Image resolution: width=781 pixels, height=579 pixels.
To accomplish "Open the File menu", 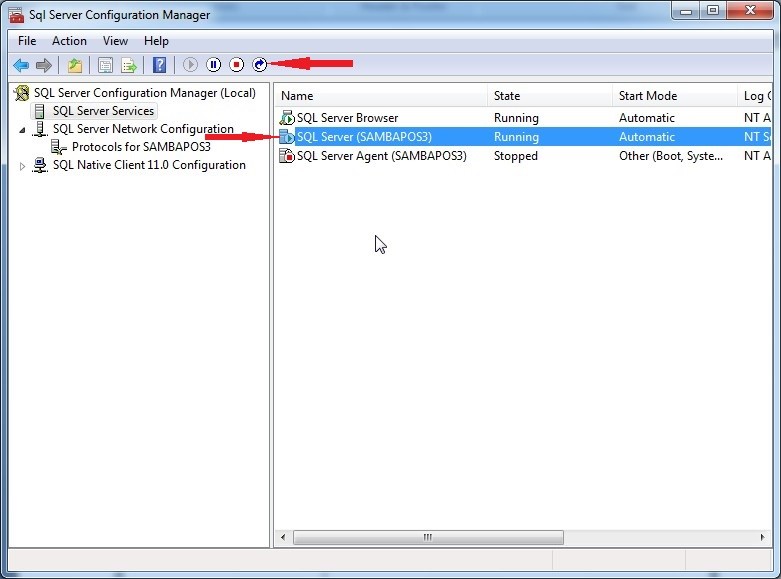I will click(x=27, y=41).
